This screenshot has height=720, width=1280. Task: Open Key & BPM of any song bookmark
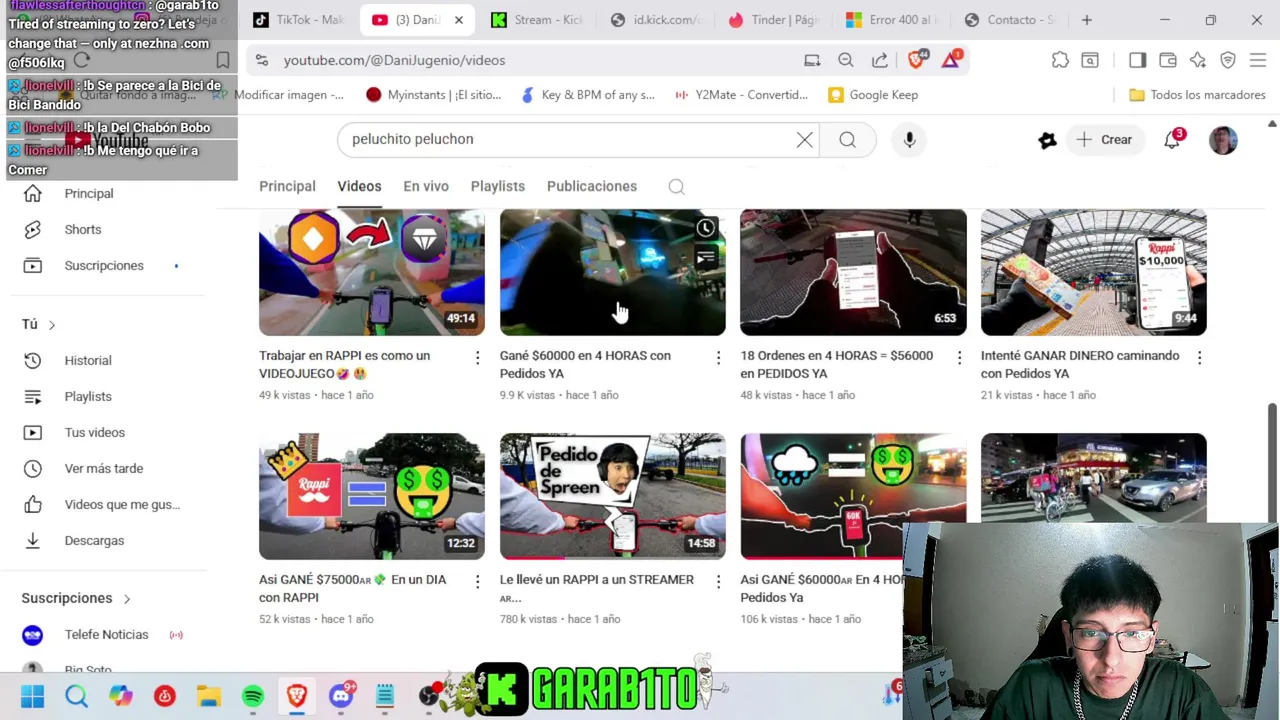pos(588,95)
